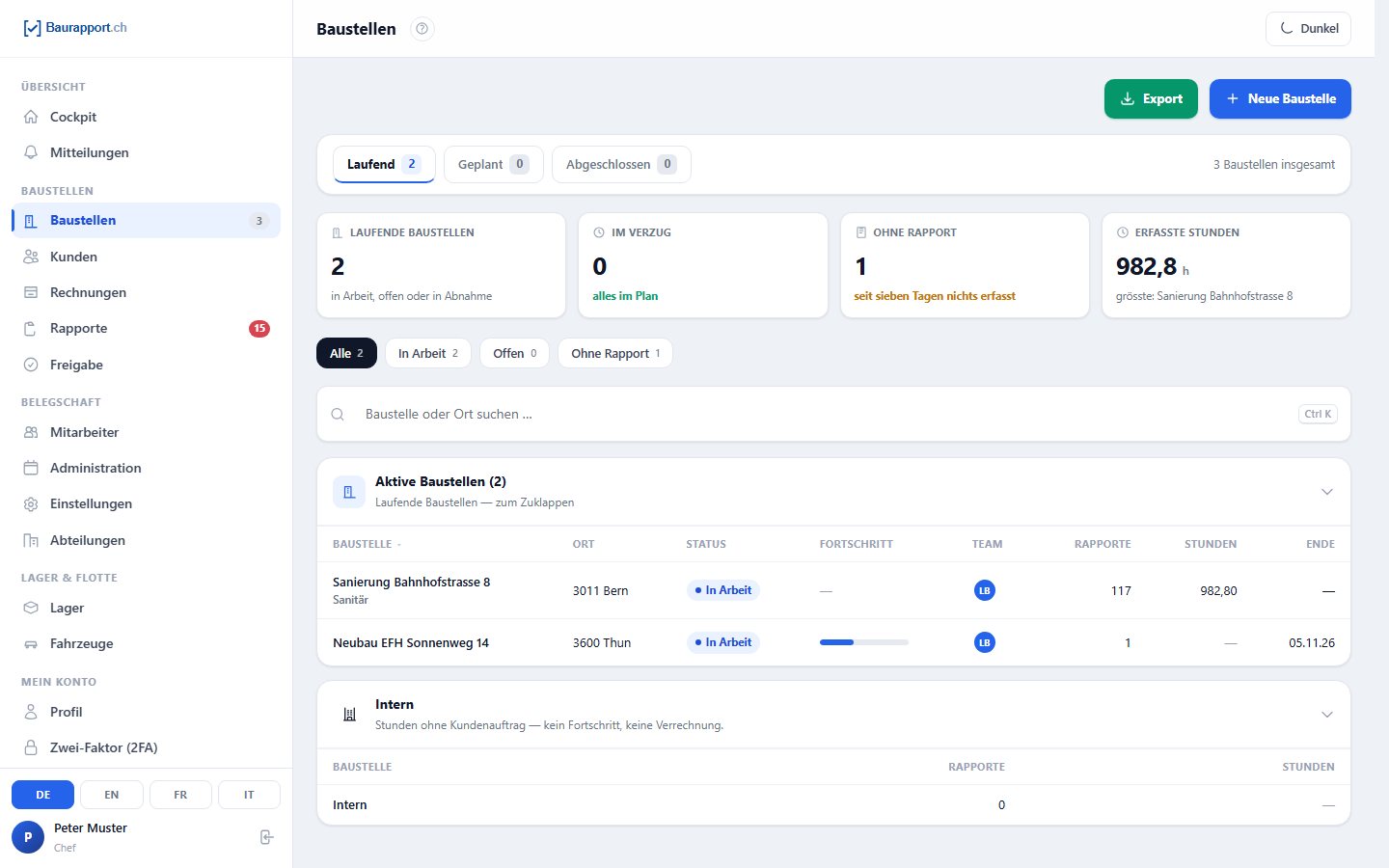Open the Neubau EFH Sonnenweg 14 row
This screenshot has height=868, width=1389.
coord(833,642)
